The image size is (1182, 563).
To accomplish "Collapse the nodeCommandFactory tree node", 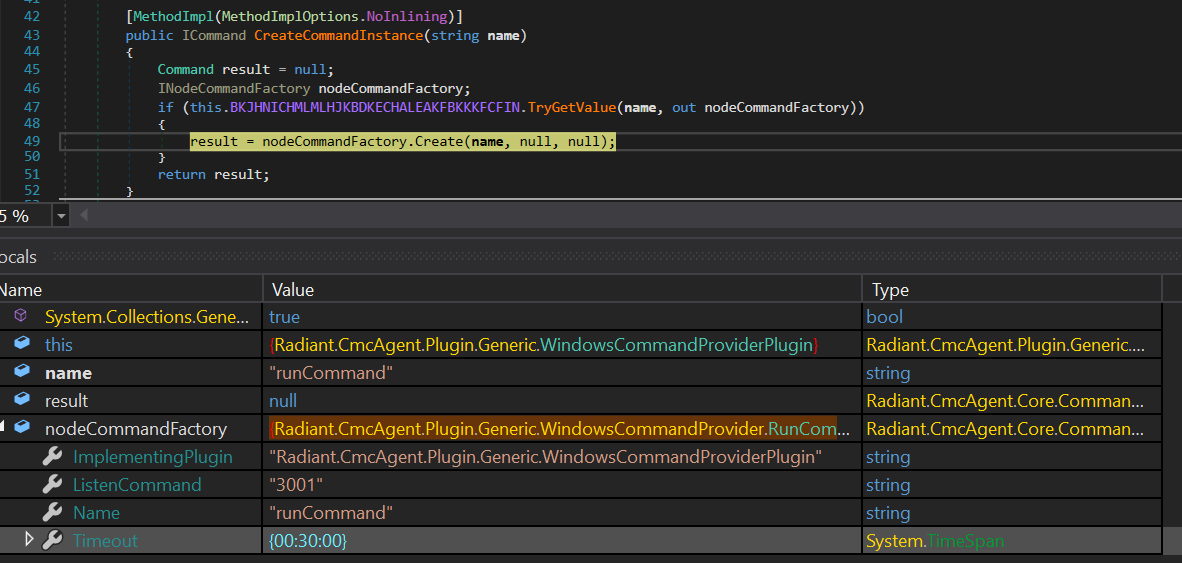I will [x=3, y=428].
